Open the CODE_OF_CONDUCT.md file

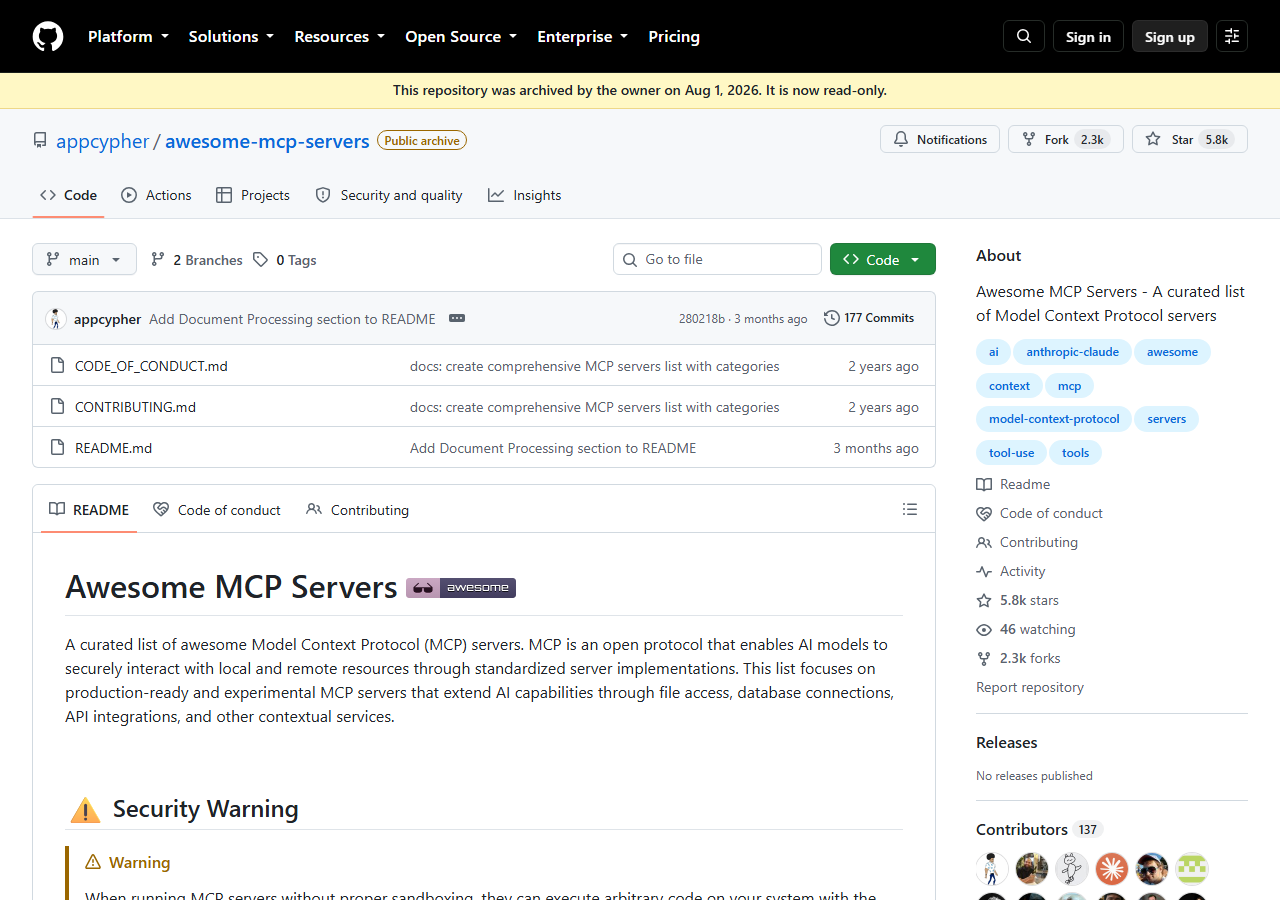(x=151, y=366)
